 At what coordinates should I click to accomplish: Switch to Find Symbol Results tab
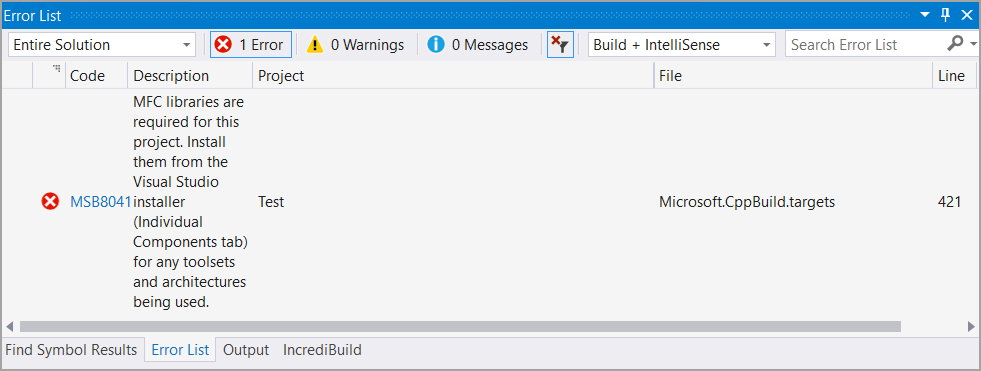tap(71, 350)
